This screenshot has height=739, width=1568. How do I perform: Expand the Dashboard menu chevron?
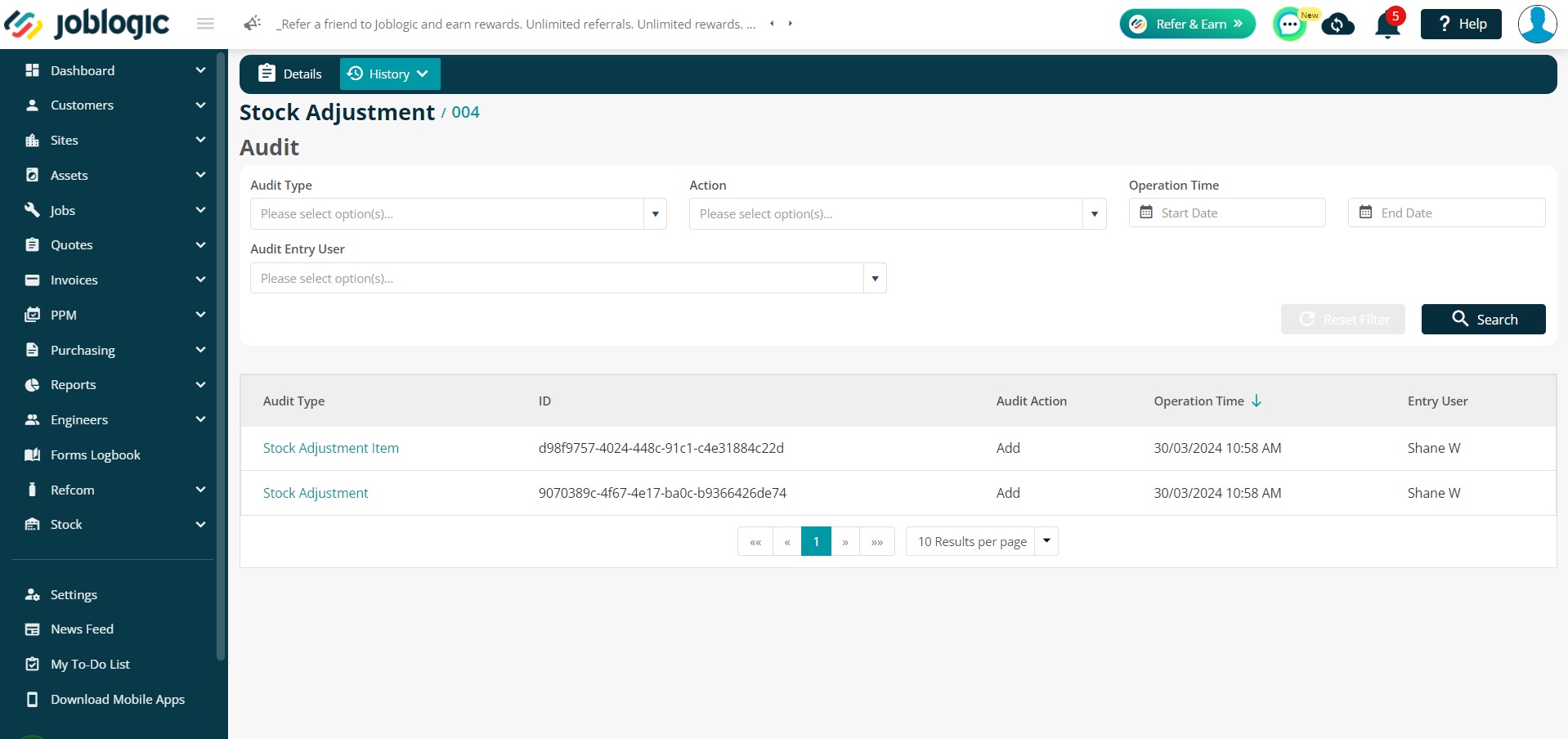click(x=200, y=70)
